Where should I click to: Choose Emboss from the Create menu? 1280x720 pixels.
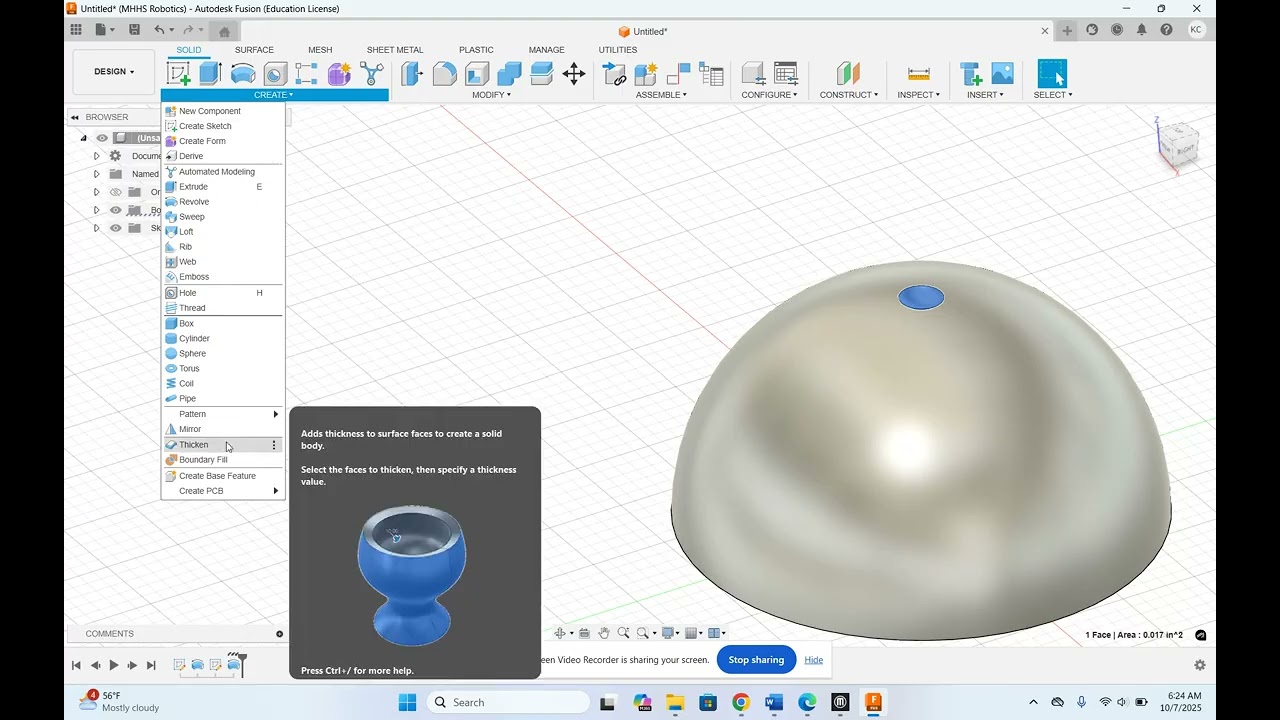[x=223, y=277]
